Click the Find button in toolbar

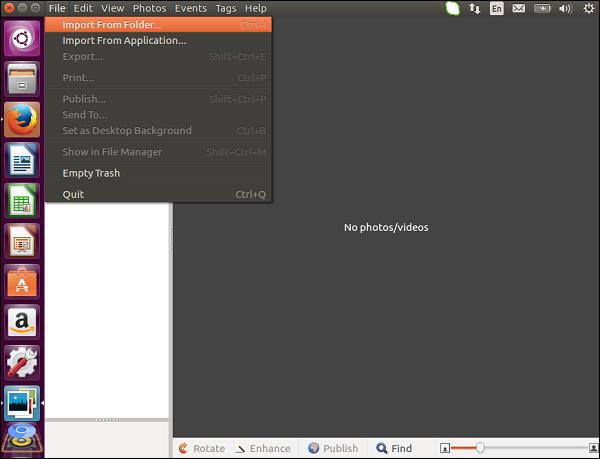click(393, 448)
